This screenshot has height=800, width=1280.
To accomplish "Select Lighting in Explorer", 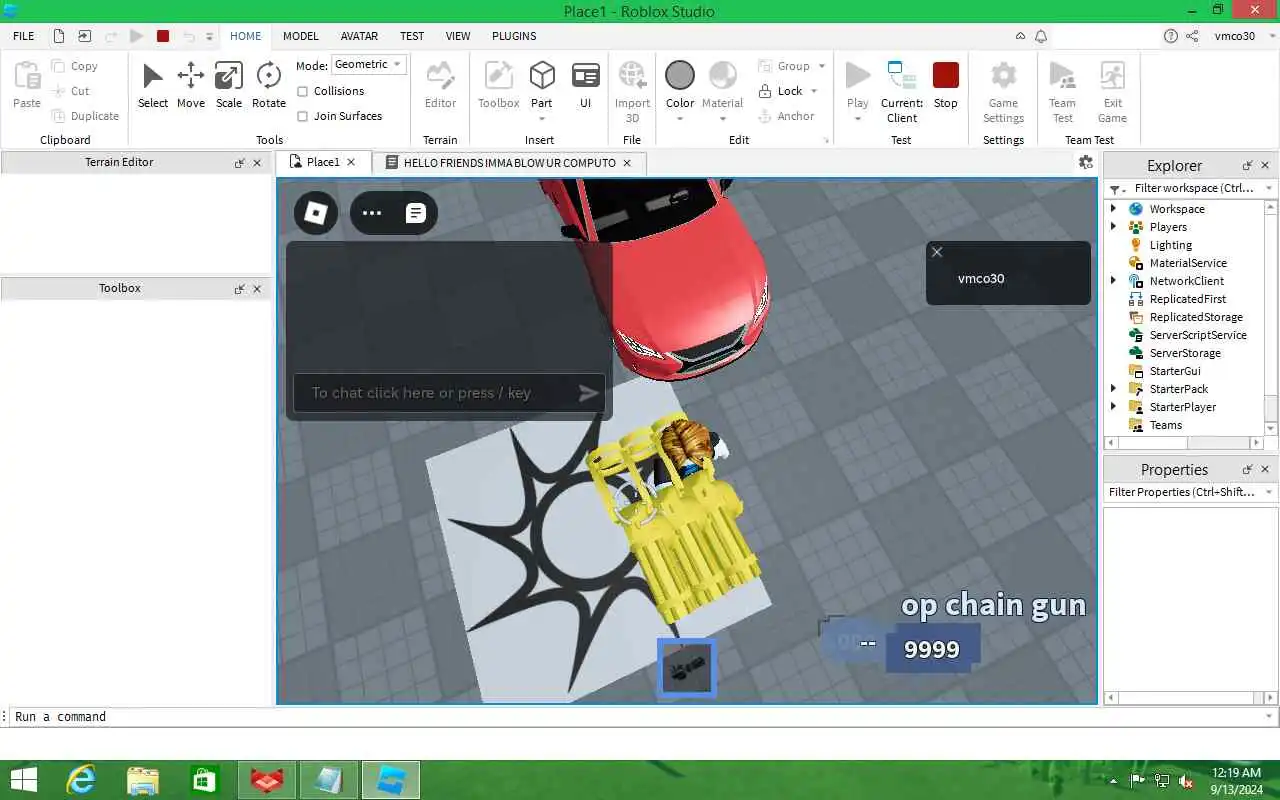I will coord(1170,245).
